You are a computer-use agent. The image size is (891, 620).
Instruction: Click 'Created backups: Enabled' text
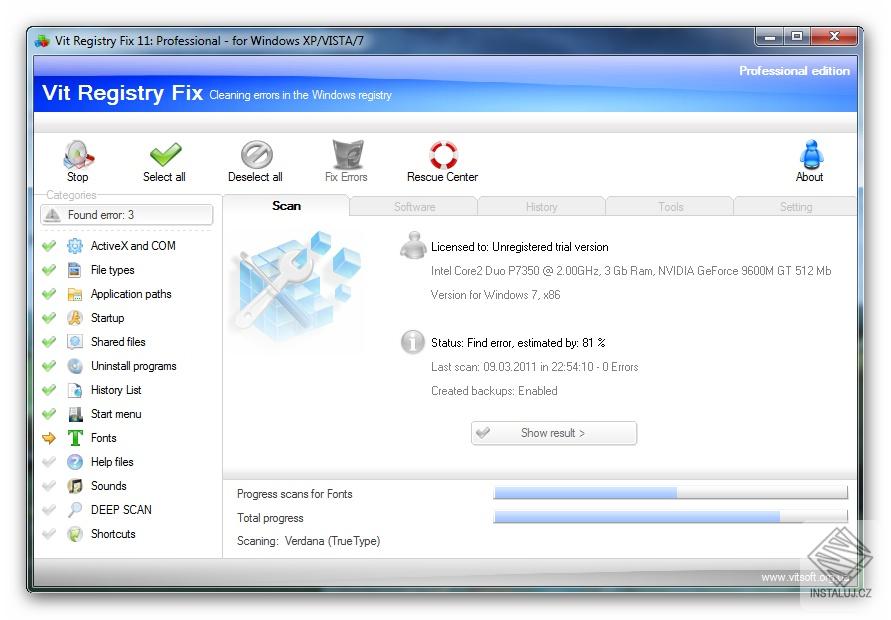point(494,391)
